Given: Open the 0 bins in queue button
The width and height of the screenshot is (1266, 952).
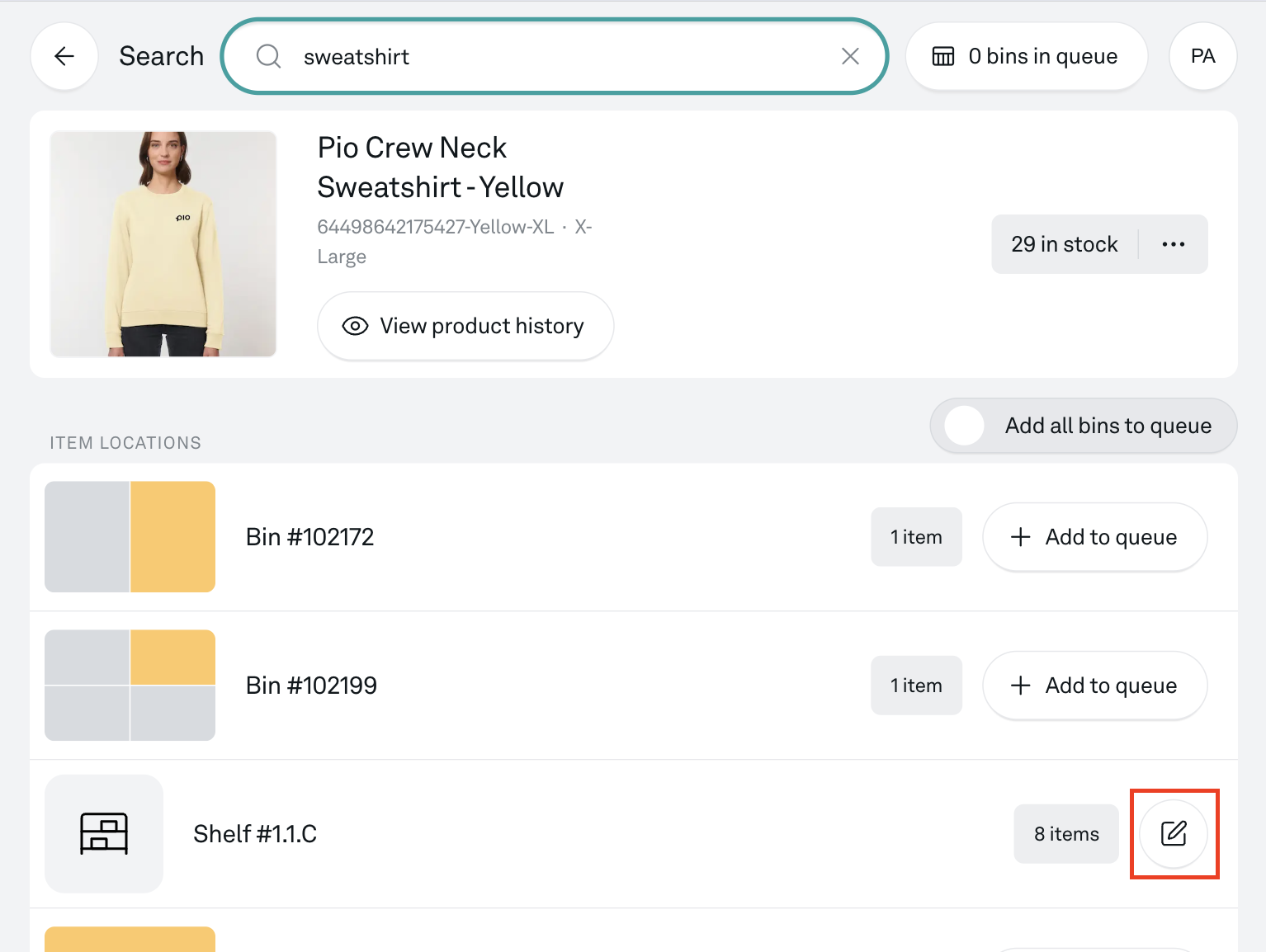Looking at the screenshot, I should 1026,56.
